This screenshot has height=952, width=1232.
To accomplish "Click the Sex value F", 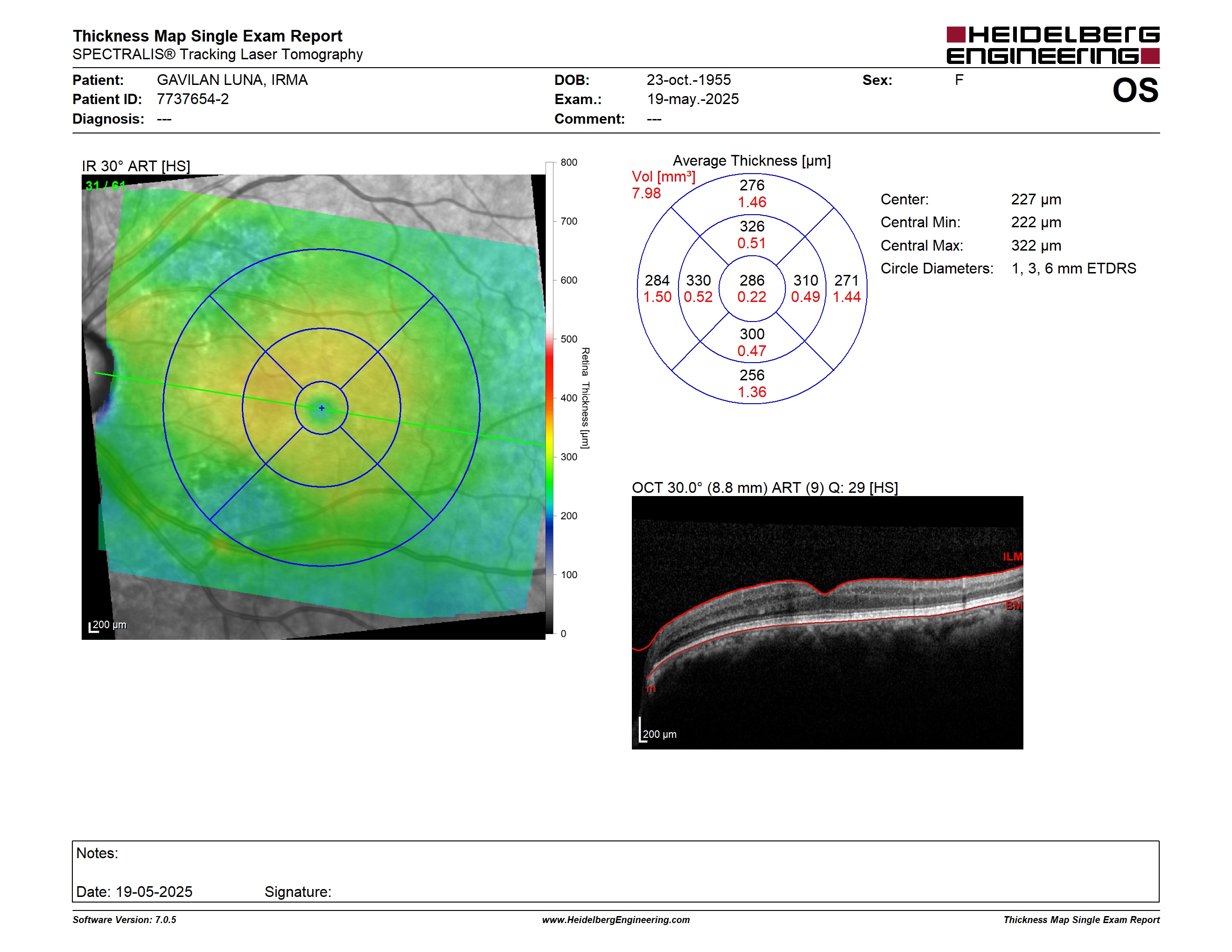I will point(959,80).
